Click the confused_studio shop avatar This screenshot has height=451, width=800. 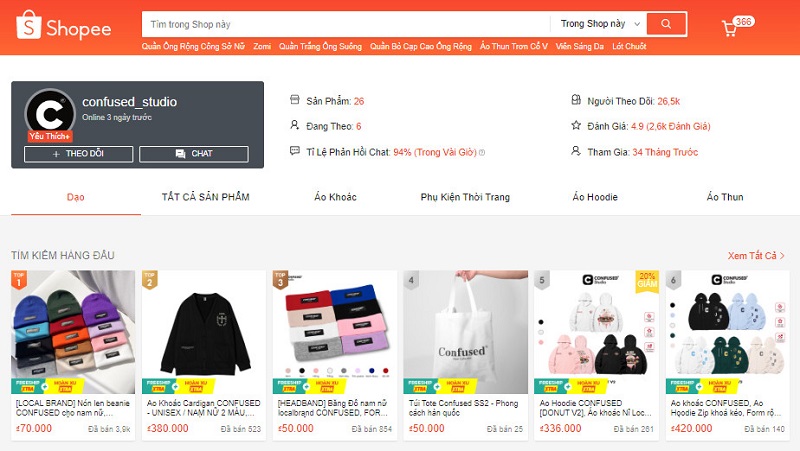pyautogui.click(x=49, y=113)
